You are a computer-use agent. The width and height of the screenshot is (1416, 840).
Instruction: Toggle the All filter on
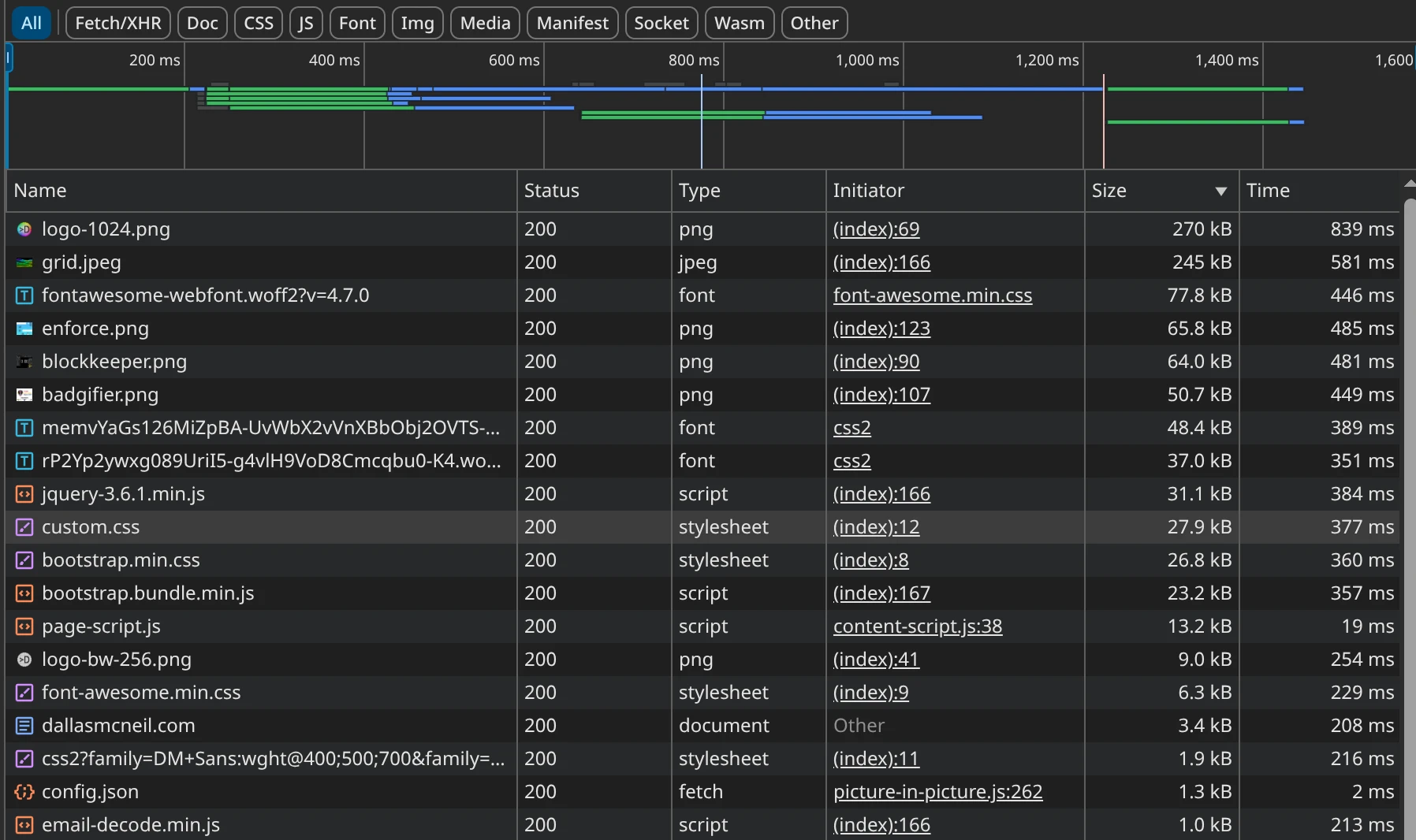tap(32, 23)
